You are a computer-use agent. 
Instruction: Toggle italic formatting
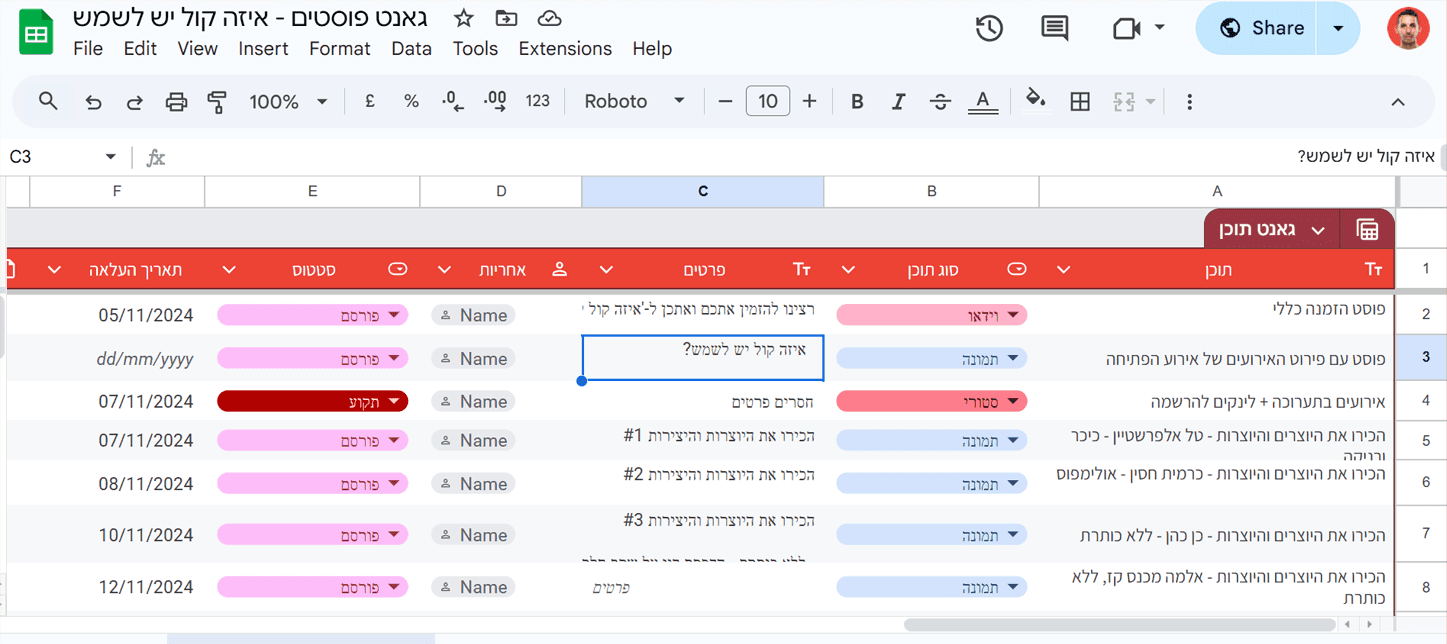[898, 101]
